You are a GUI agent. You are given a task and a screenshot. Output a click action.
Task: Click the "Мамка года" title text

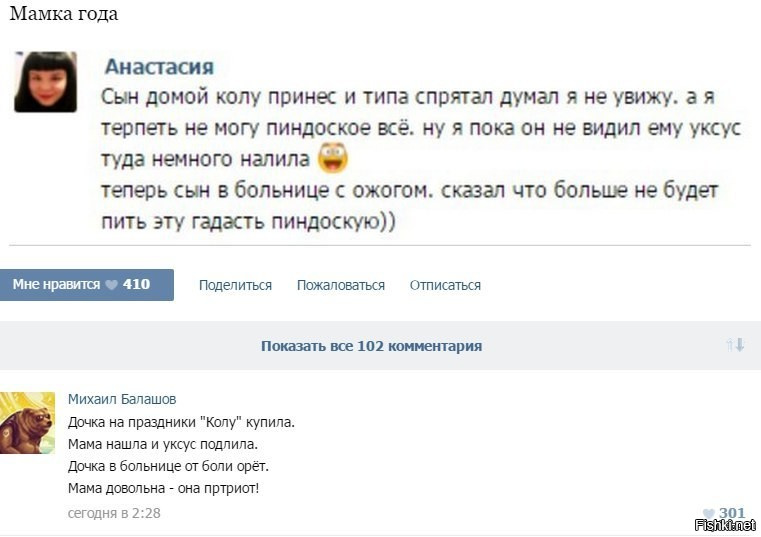coord(63,14)
